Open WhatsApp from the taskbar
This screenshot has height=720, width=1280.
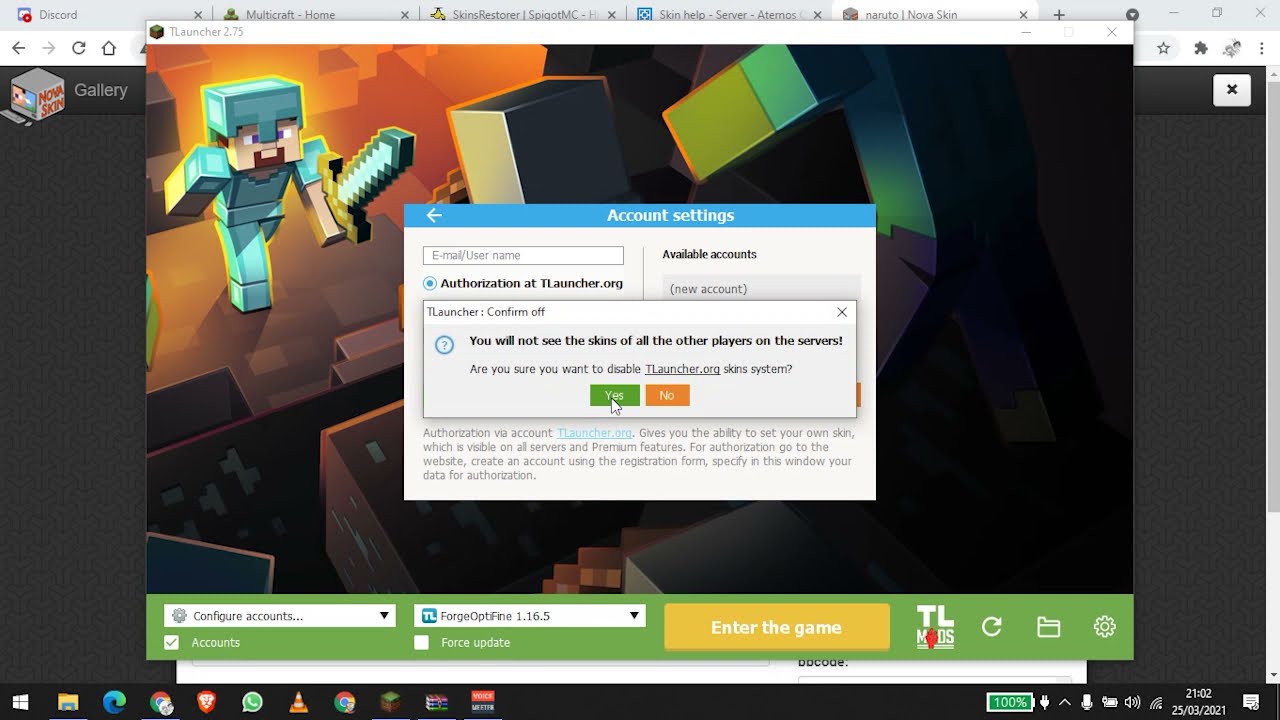pyautogui.click(x=251, y=702)
